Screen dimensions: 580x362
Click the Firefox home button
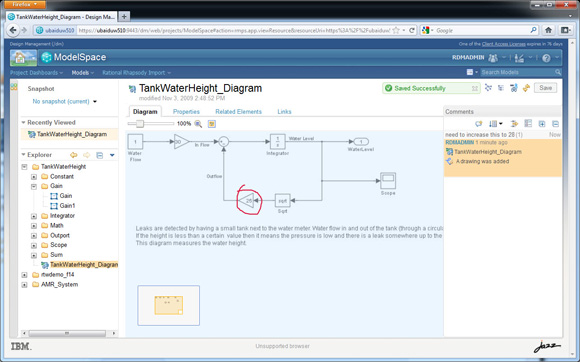[x=549, y=30]
